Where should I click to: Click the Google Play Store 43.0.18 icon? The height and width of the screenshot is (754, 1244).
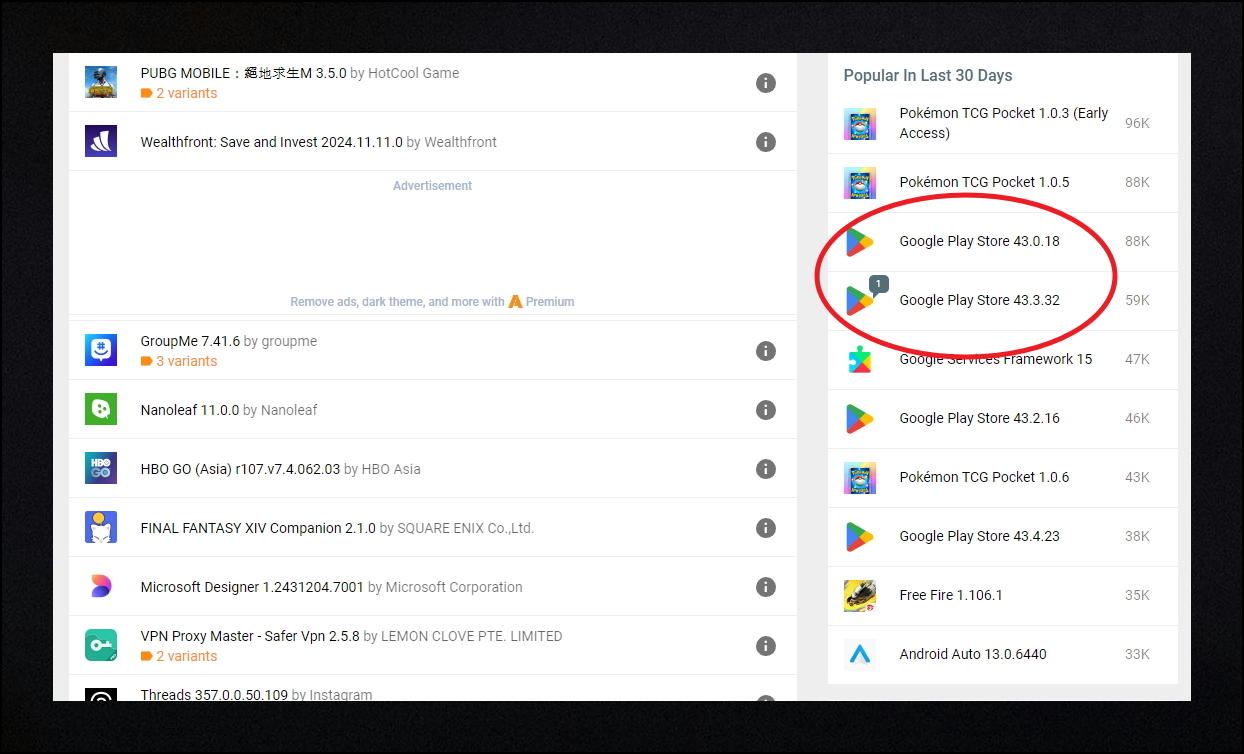860,242
